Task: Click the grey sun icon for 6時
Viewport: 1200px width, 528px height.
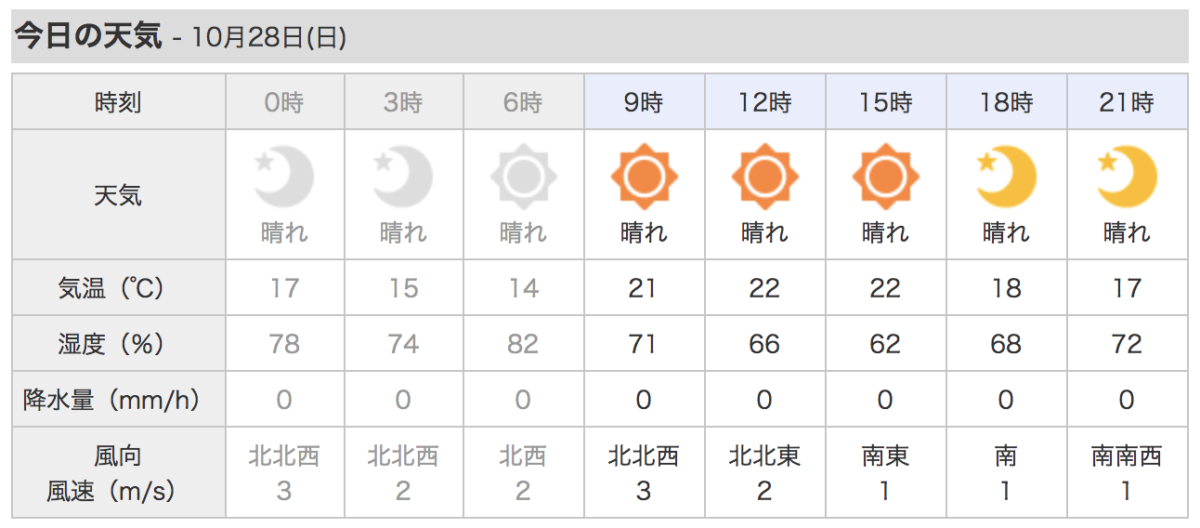Action: tap(523, 179)
